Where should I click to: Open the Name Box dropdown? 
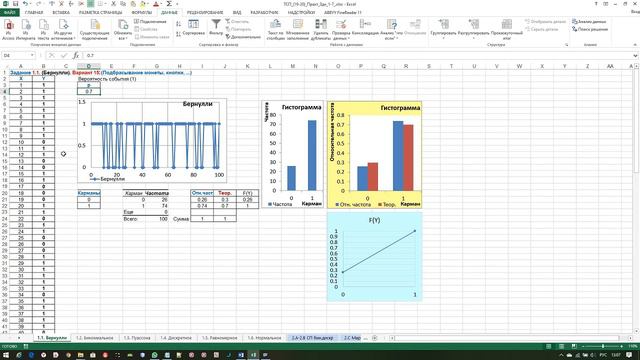point(32,55)
